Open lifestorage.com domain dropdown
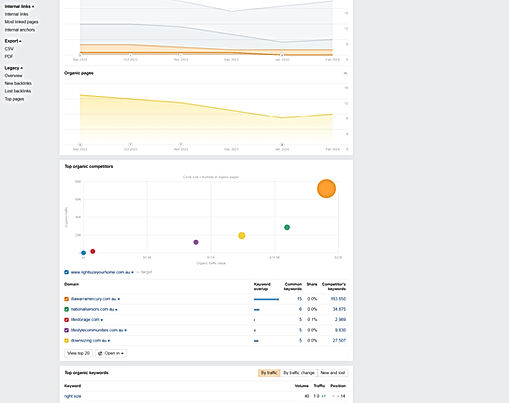This screenshot has width=509, height=403. [102, 320]
